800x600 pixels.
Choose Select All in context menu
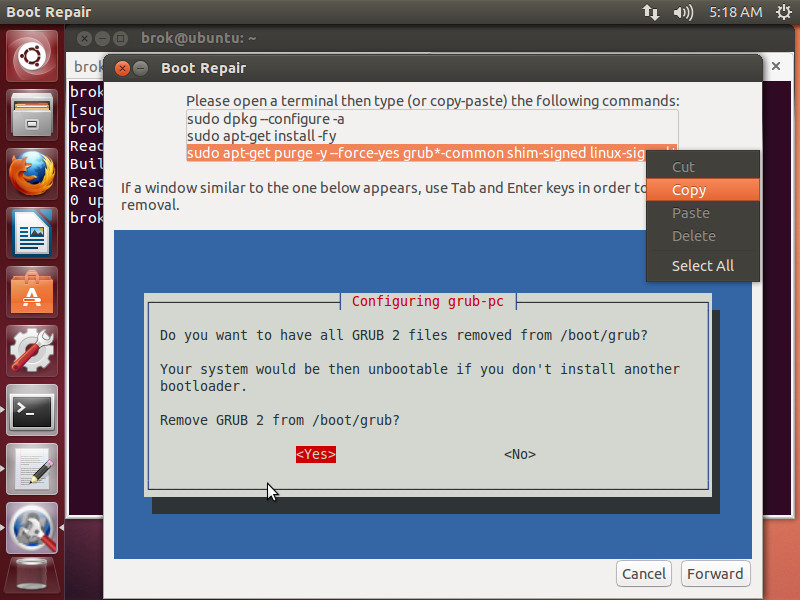pyautogui.click(x=703, y=265)
